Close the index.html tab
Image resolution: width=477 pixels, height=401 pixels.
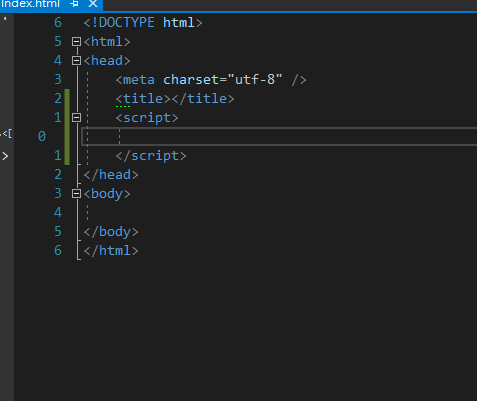(x=93, y=4)
